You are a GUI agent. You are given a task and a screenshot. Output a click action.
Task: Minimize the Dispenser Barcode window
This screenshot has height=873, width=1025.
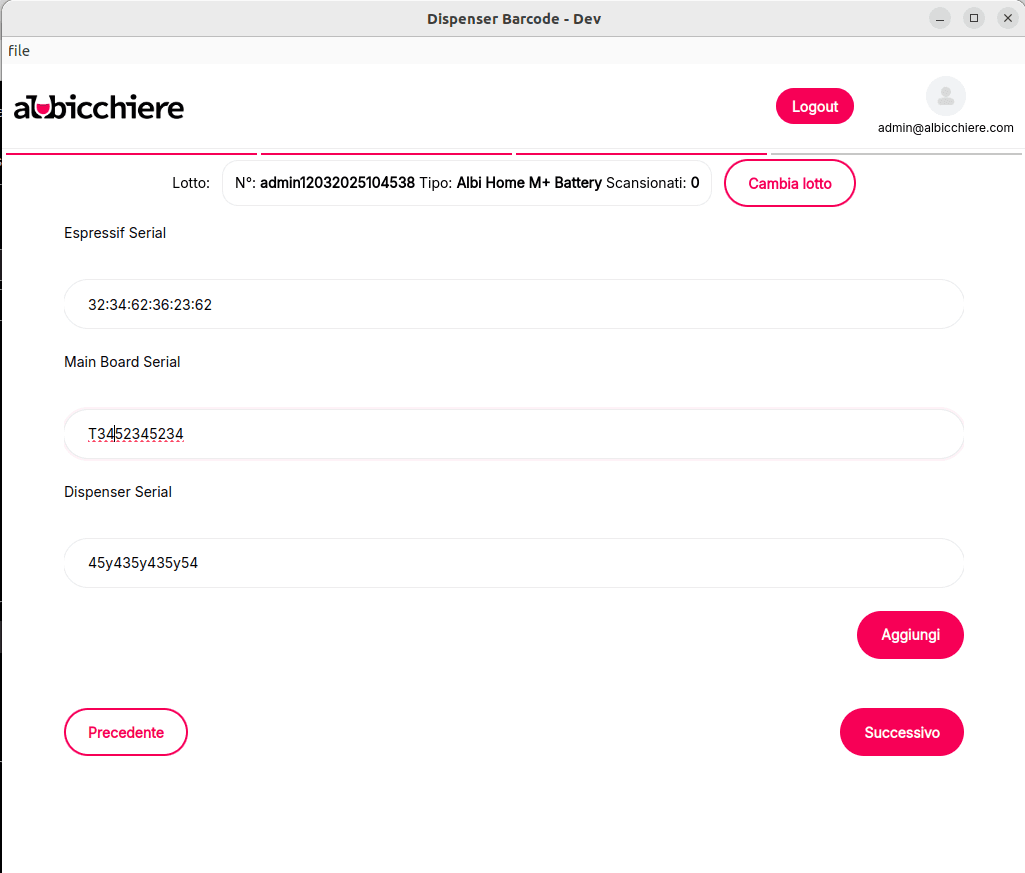[940, 18]
